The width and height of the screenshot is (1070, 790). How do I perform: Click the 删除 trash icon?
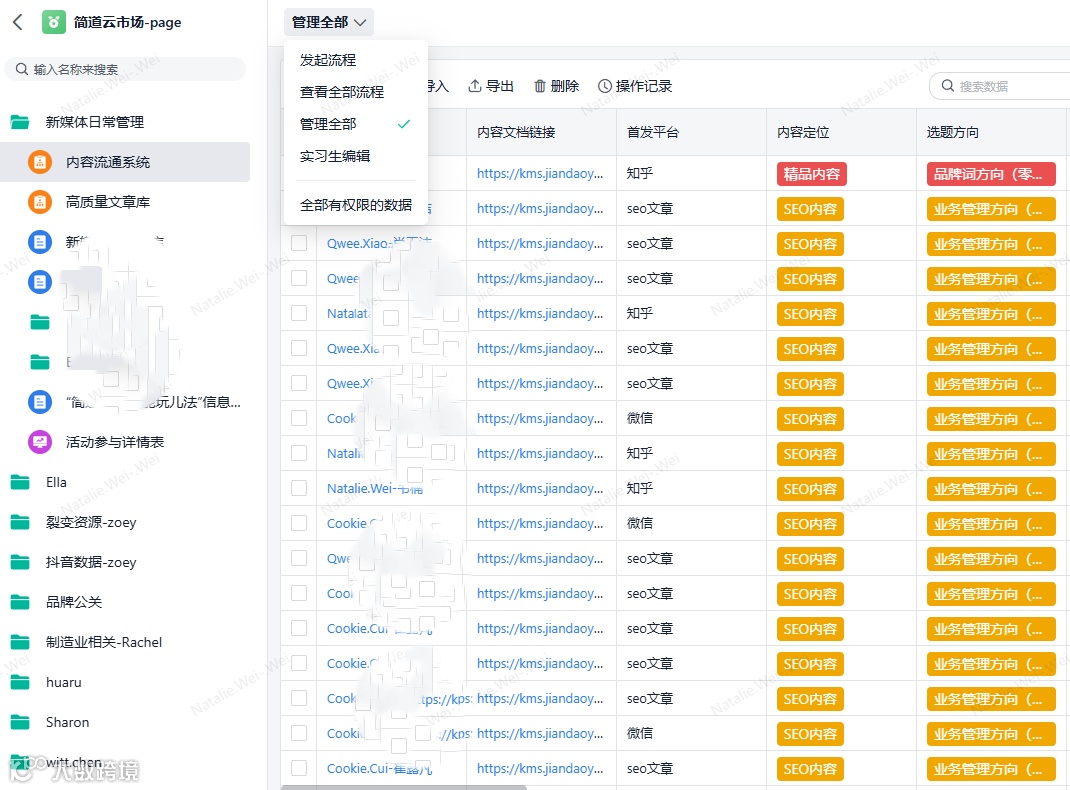point(540,86)
